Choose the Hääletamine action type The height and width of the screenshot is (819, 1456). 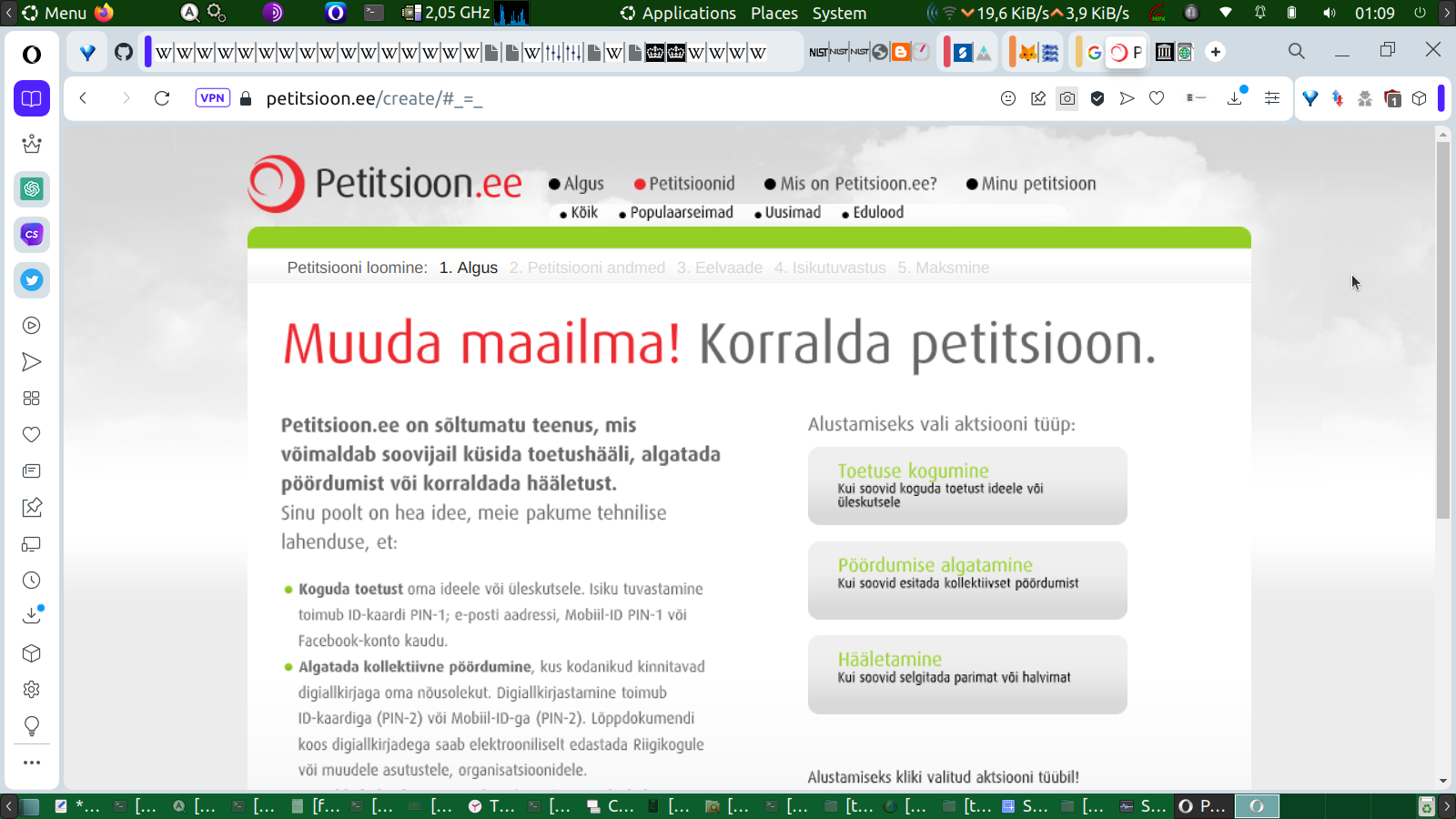tap(967, 674)
